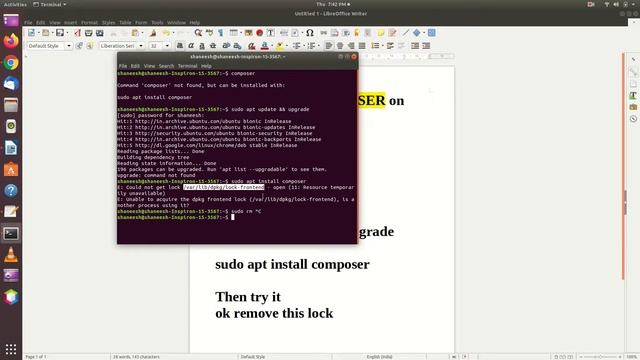Open the Tools menu in Writer
Image resolution: width=640 pixels, height=360 pixels.
coord(157,22)
